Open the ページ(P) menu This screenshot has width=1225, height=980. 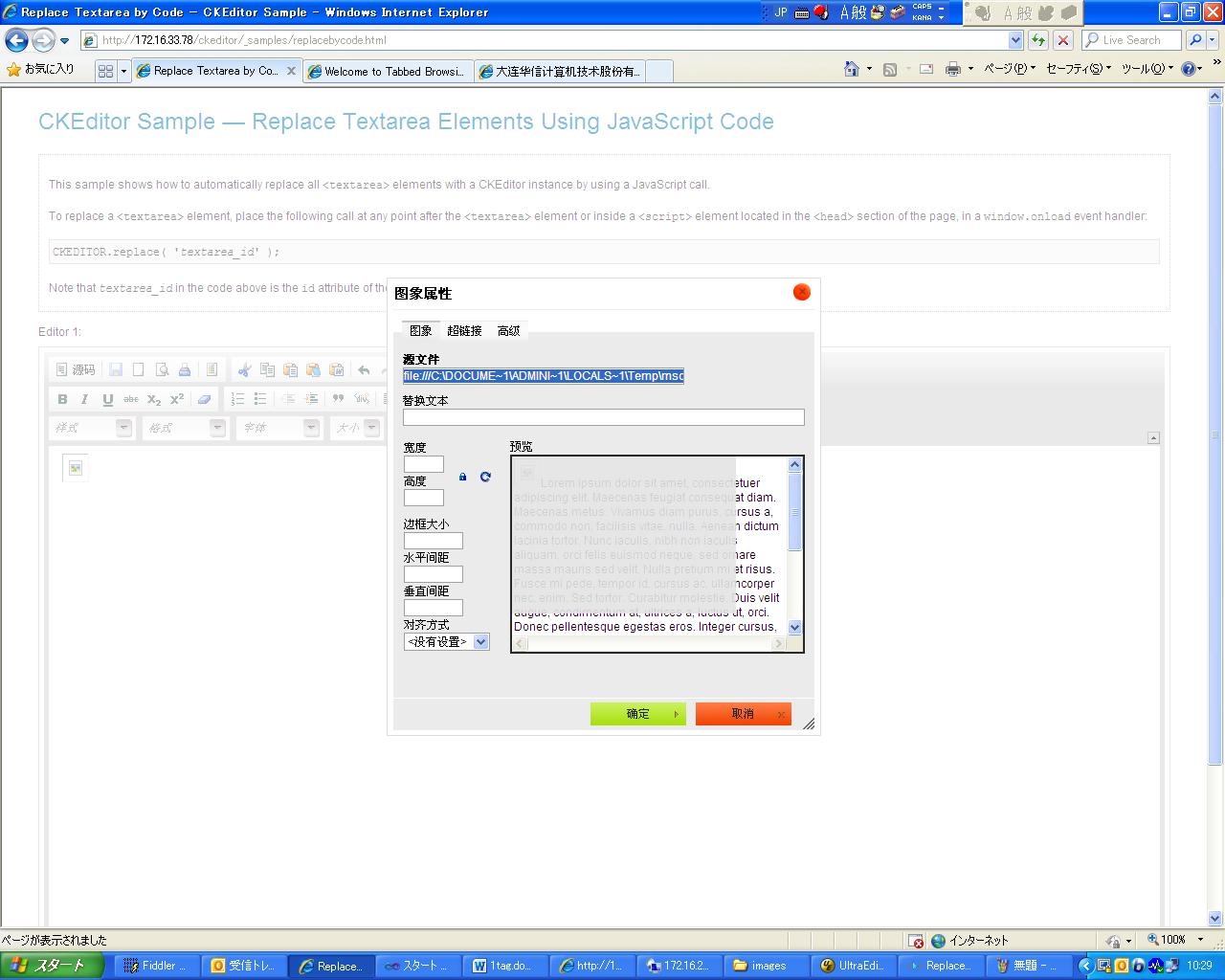coord(1010,69)
